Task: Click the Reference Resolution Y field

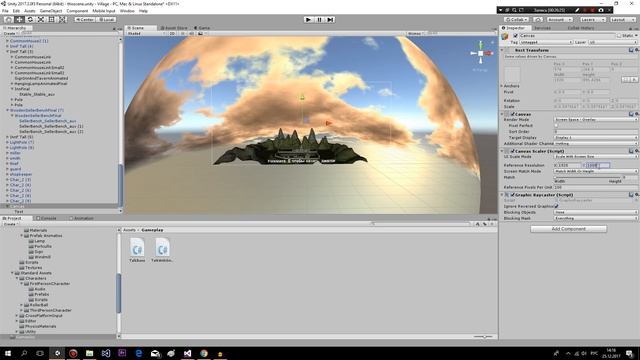Action: (598, 165)
